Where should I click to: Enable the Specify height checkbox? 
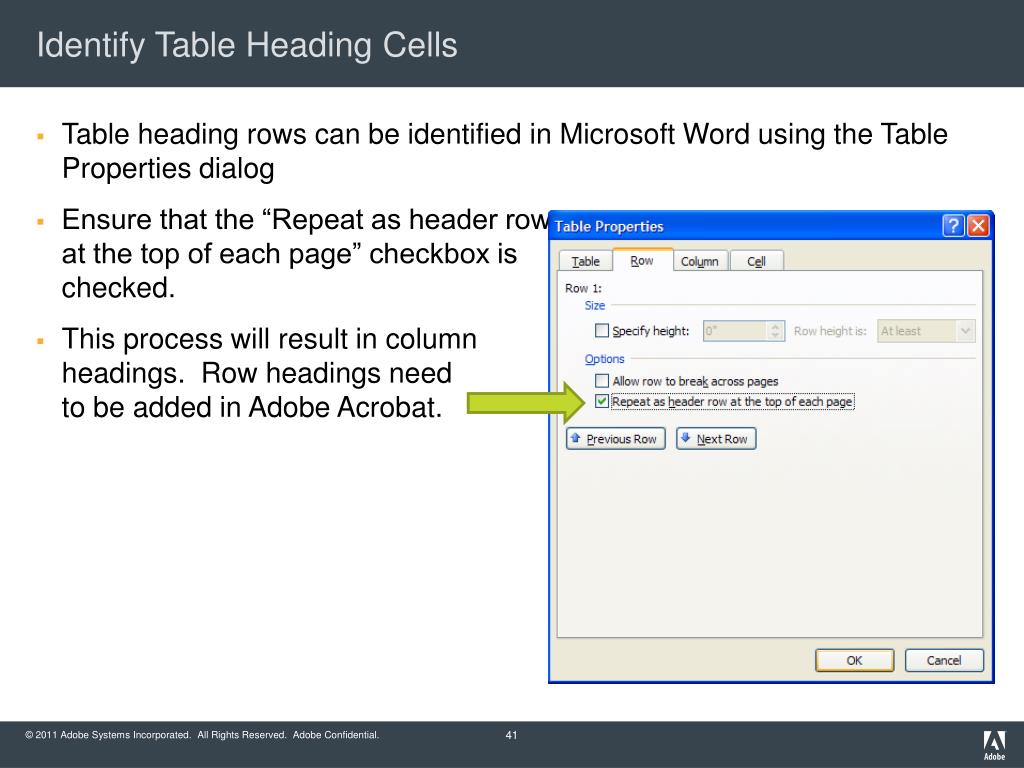pyautogui.click(x=602, y=330)
